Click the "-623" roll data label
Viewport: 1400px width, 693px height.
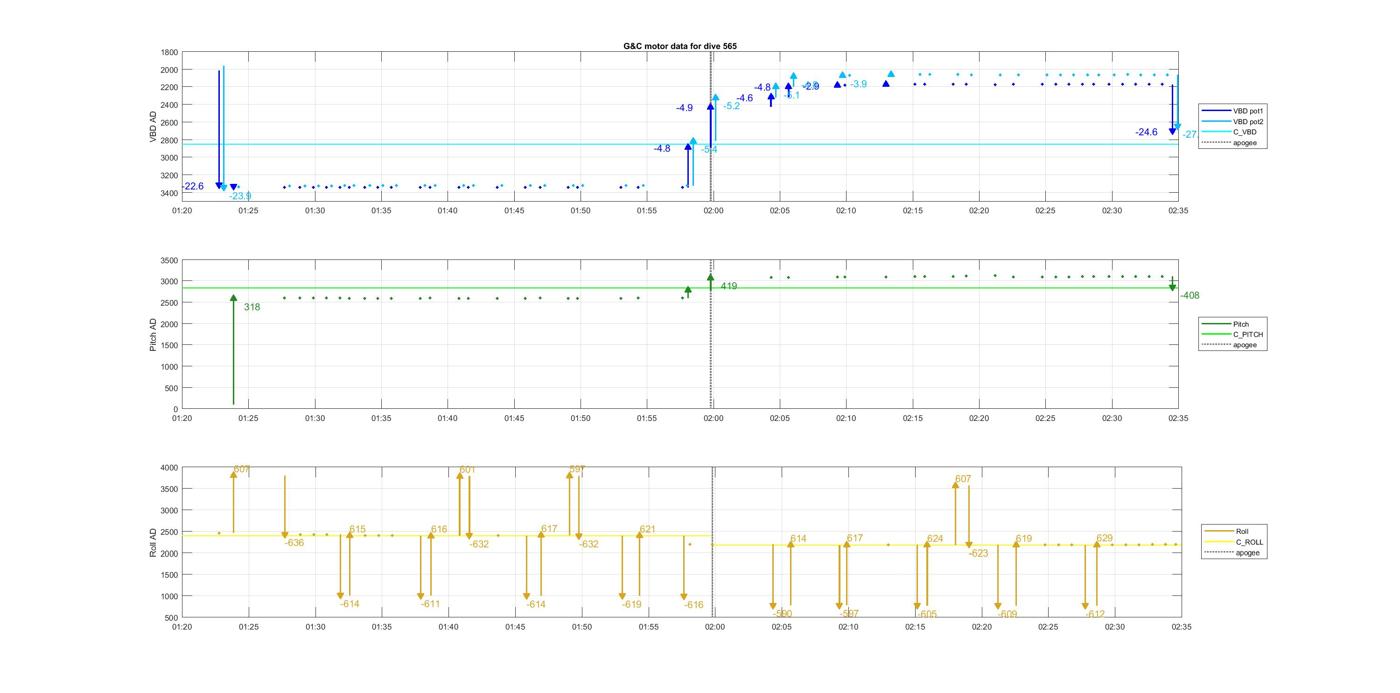(x=978, y=553)
